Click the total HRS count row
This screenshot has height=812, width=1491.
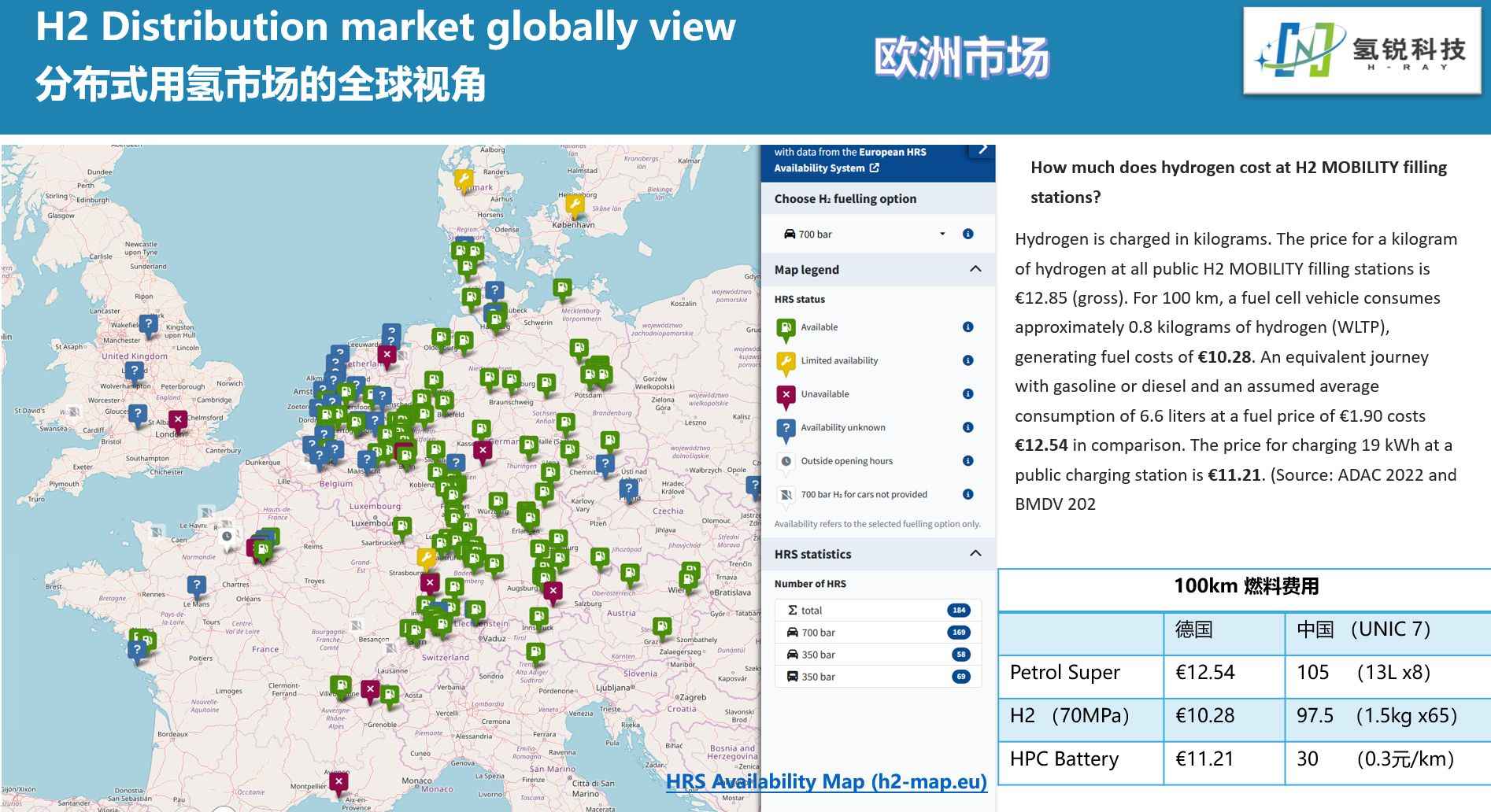[x=878, y=611]
